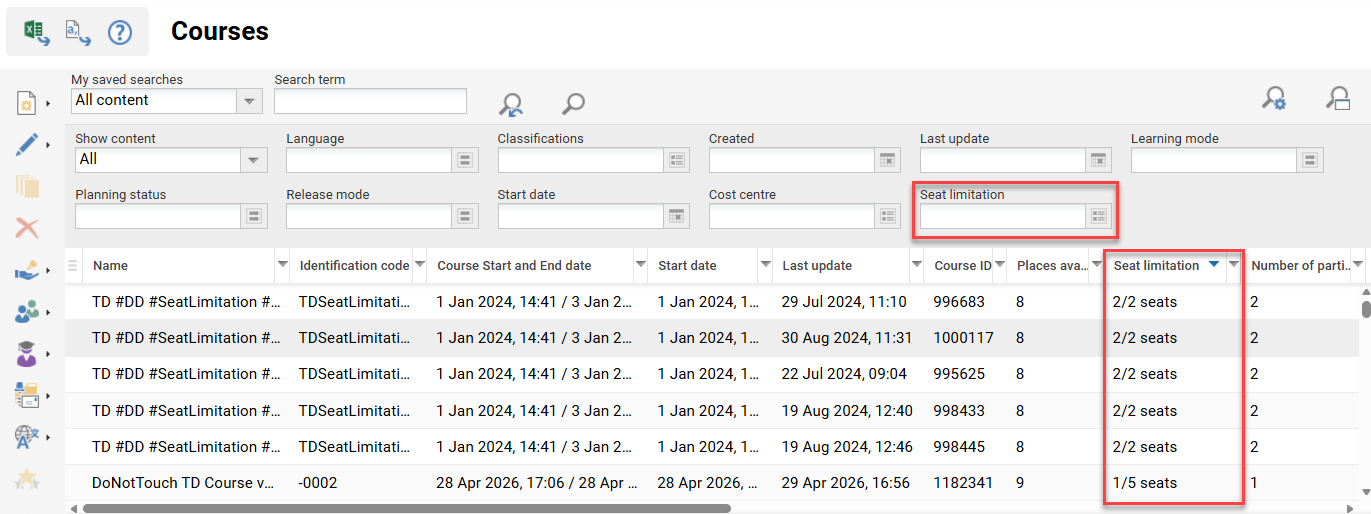
Task: Open Created date calendar icon
Action: coord(887,160)
